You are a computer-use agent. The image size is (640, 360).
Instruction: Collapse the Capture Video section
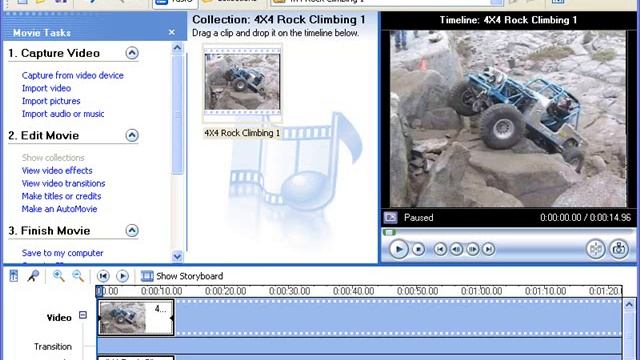[132, 53]
